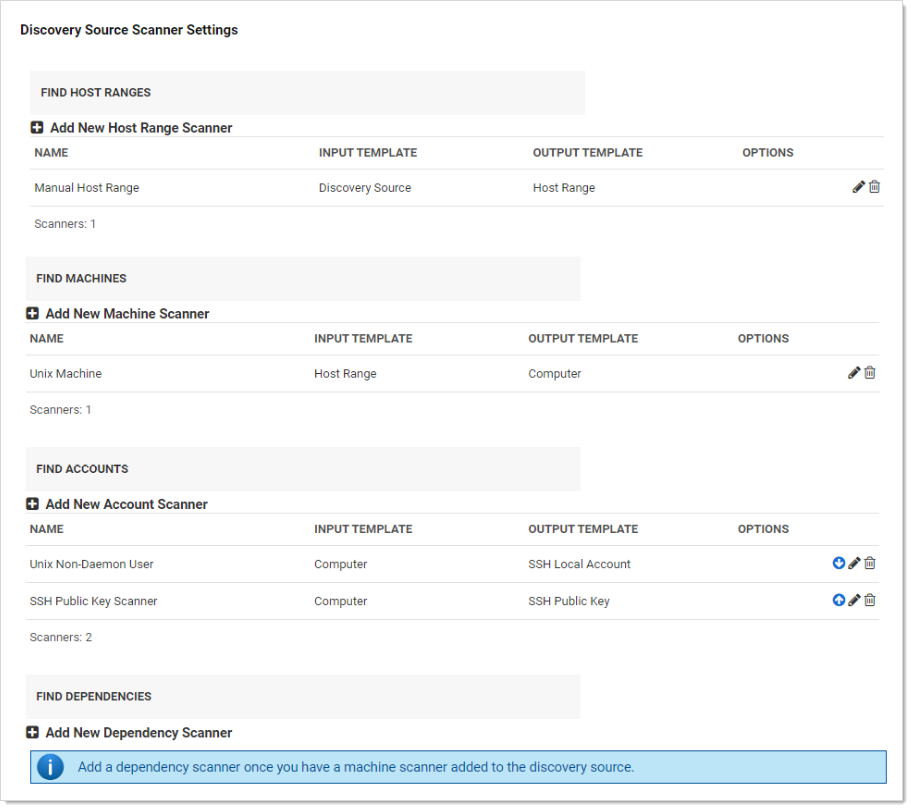Move SSH Public Key Scanner up
The height and width of the screenshot is (809, 911).
[x=838, y=600]
